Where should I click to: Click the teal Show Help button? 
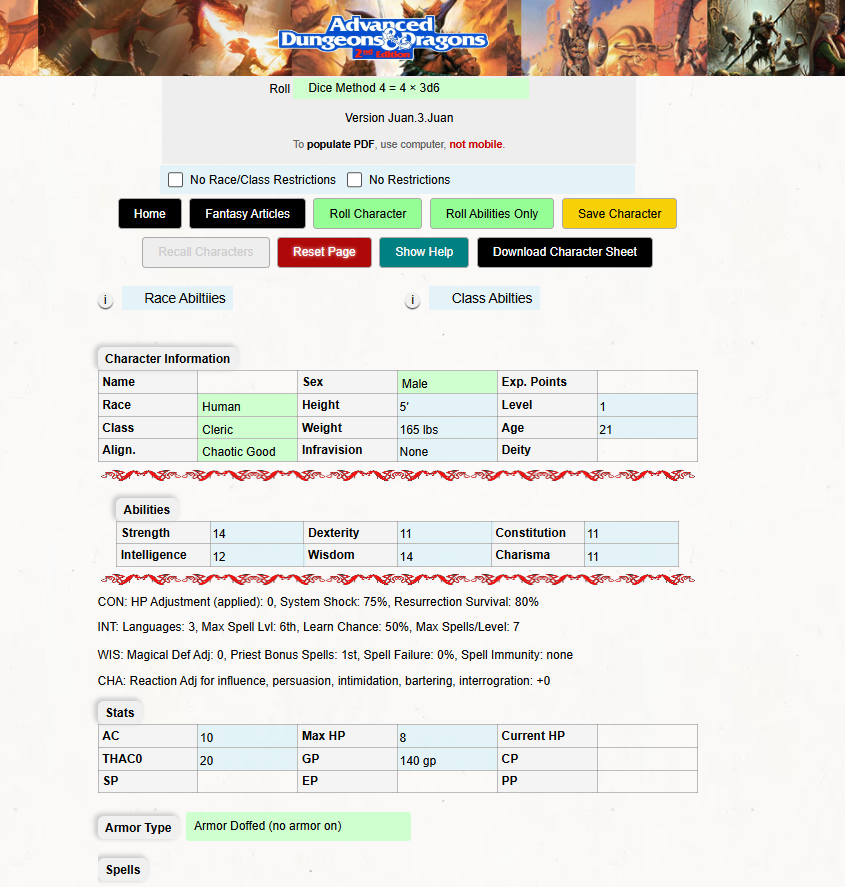tap(424, 252)
